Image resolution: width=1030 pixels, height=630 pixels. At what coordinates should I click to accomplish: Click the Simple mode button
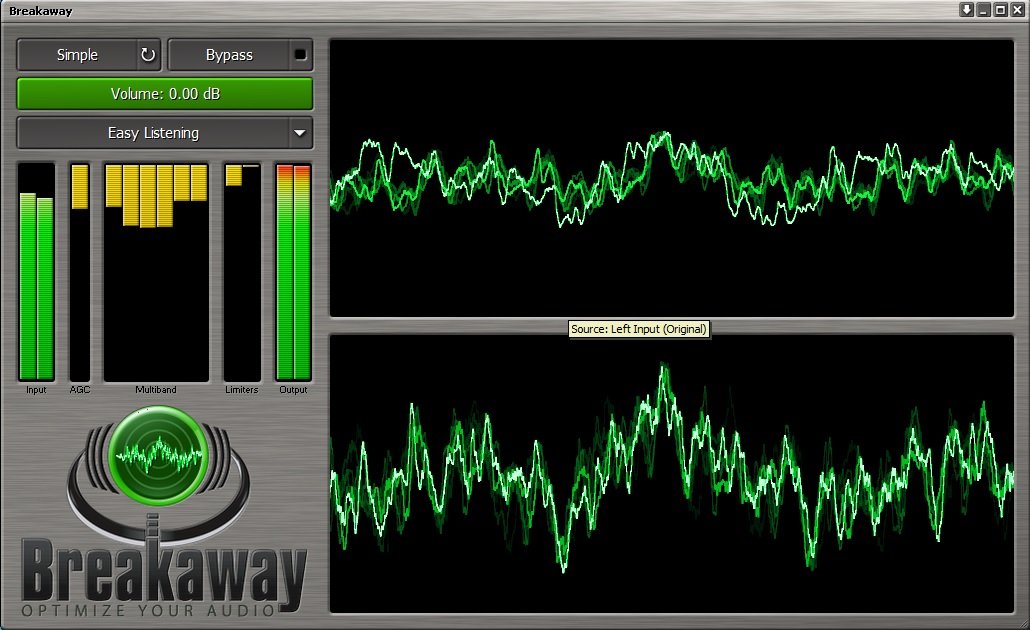(77, 55)
